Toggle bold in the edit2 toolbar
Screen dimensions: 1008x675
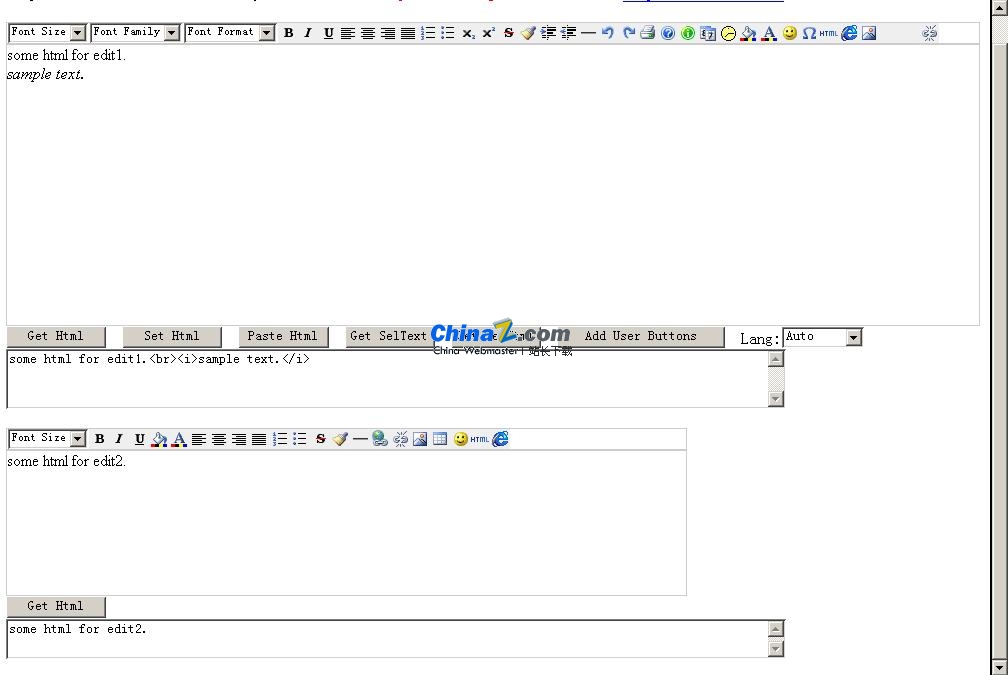click(100, 439)
